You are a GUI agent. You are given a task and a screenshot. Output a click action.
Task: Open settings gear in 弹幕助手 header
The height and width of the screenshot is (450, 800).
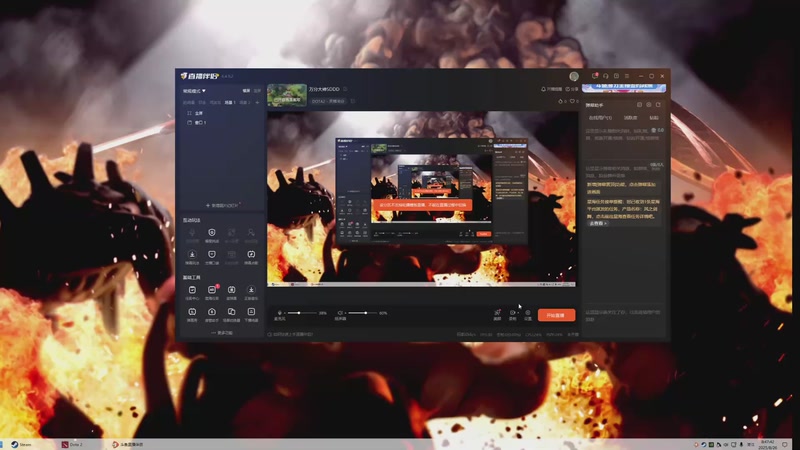[649, 105]
